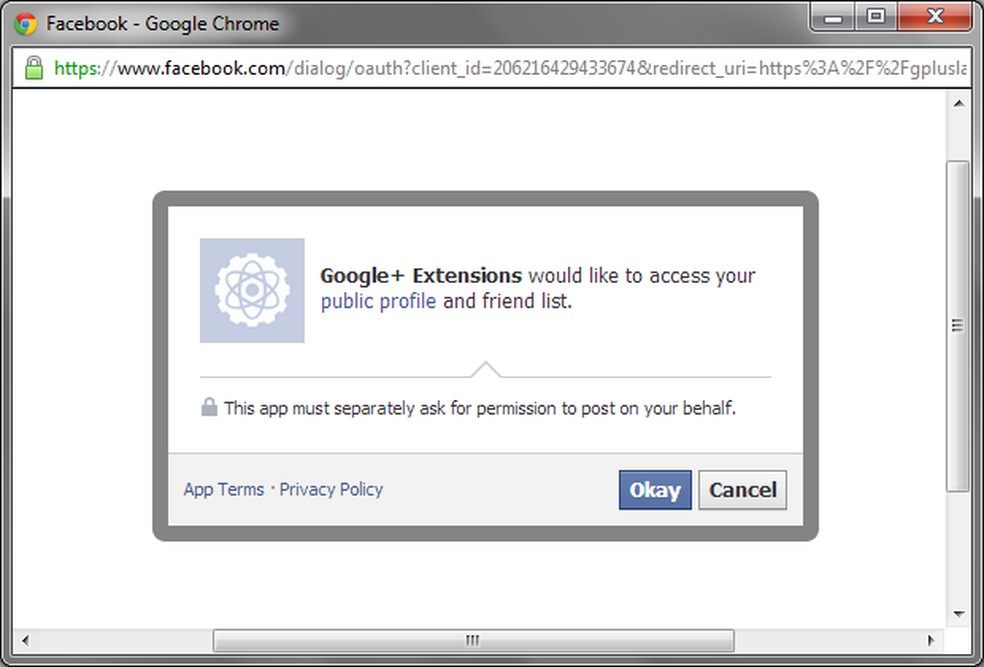This screenshot has height=667, width=984.
Task: Close the Facebook popup window
Action: (x=935, y=17)
